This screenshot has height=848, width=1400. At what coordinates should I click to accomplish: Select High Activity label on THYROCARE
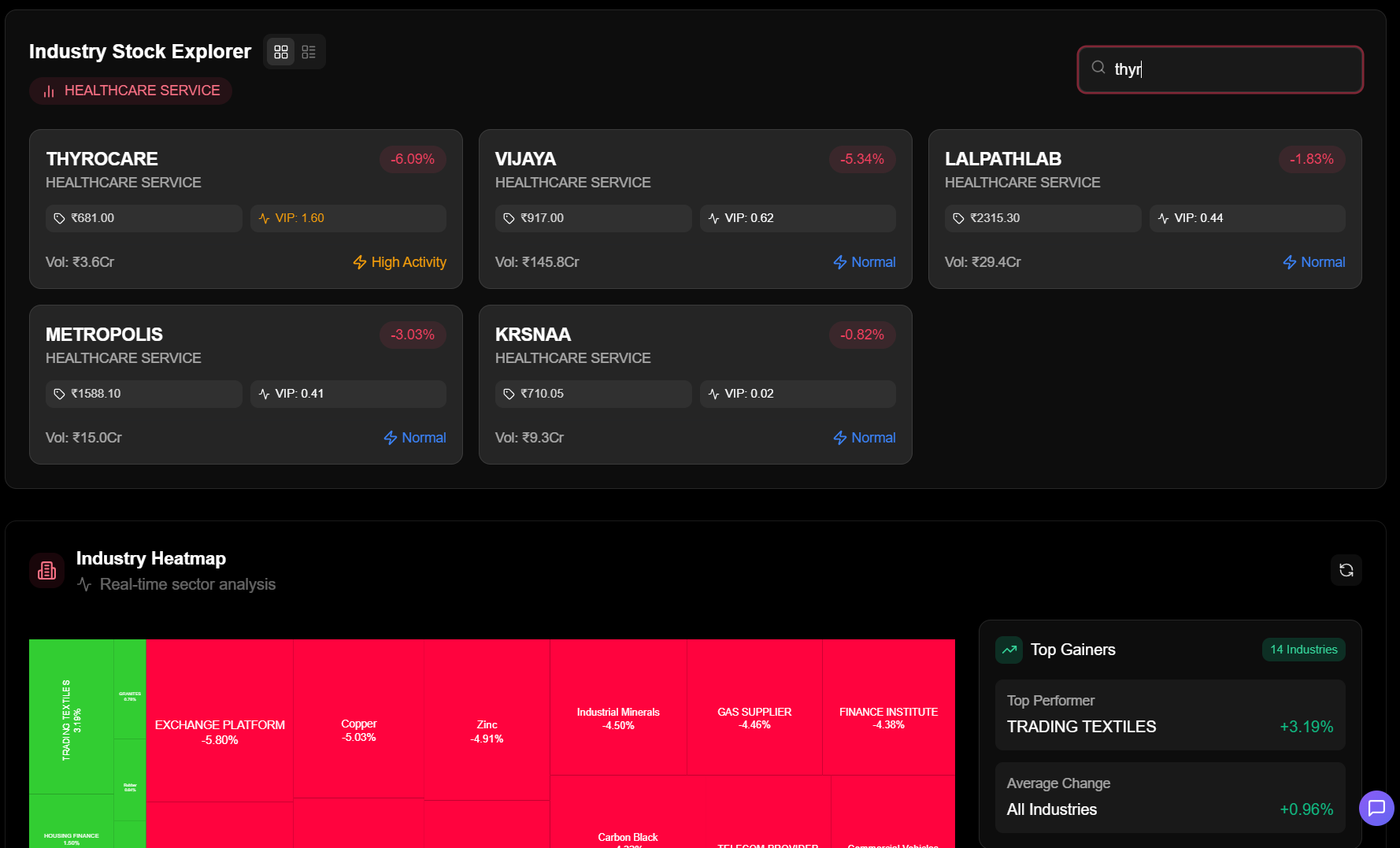click(409, 262)
